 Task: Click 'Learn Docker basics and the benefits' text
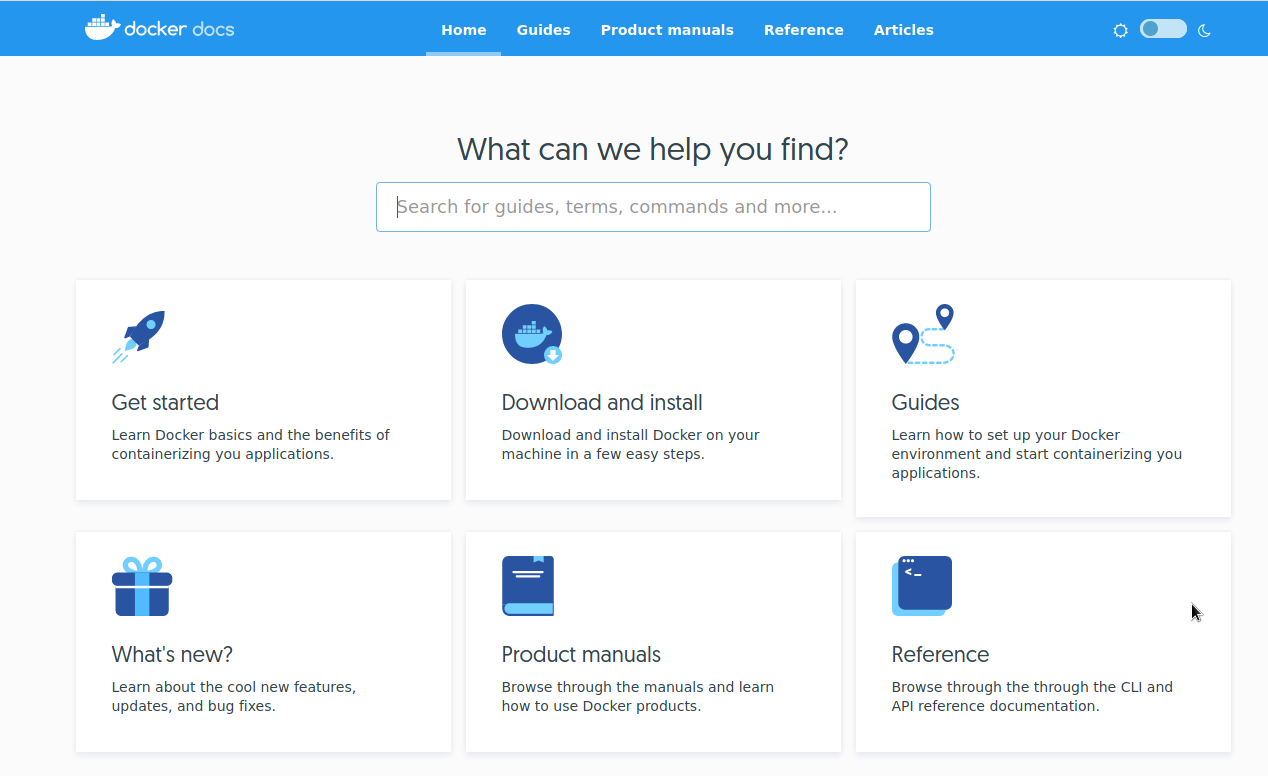[x=251, y=435]
